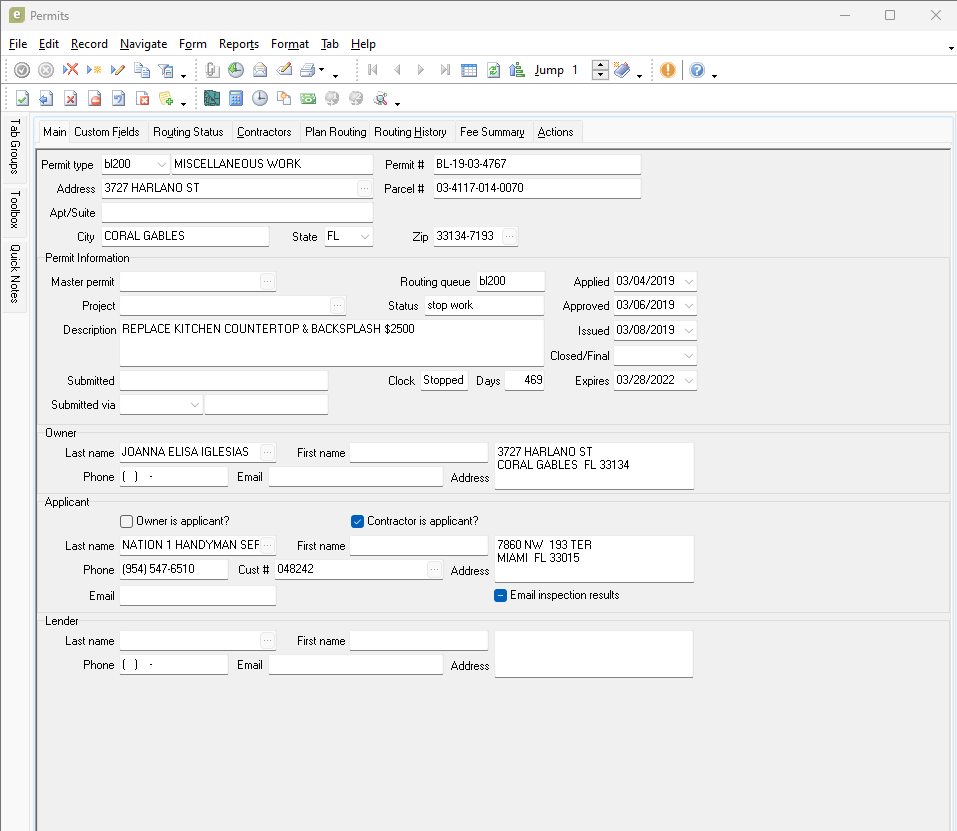Click the grid table view icon
This screenshot has width=957, height=831.
[469, 70]
